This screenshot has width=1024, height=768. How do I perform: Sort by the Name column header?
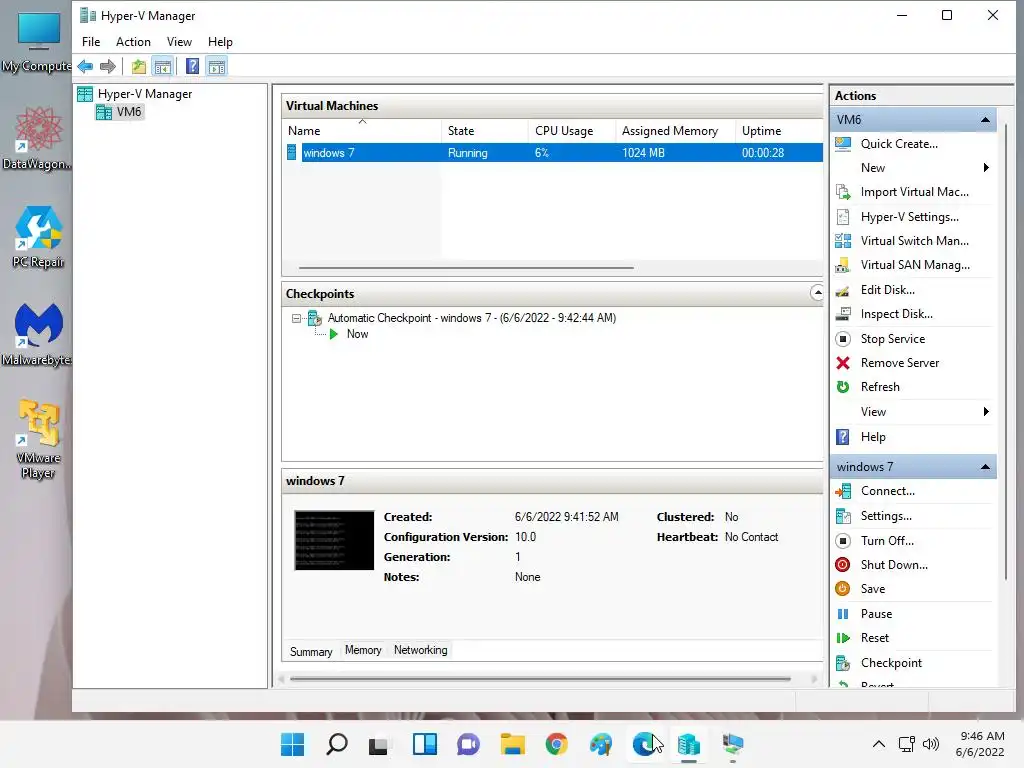[362, 131]
